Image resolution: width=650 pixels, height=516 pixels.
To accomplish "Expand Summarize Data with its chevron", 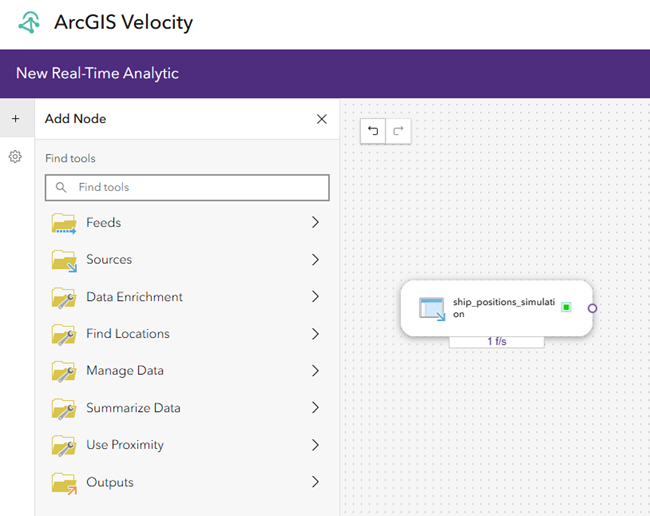I will 315,407.
